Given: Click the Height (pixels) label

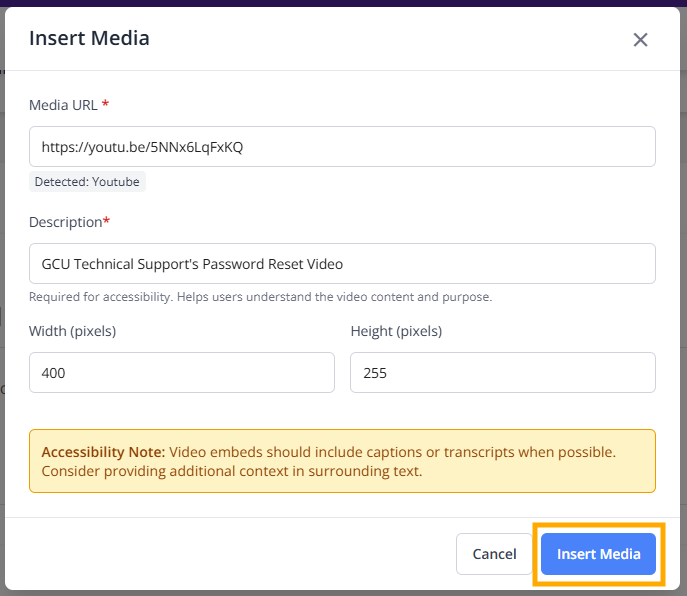Looking at the screenshot, I should pos(396,331).
